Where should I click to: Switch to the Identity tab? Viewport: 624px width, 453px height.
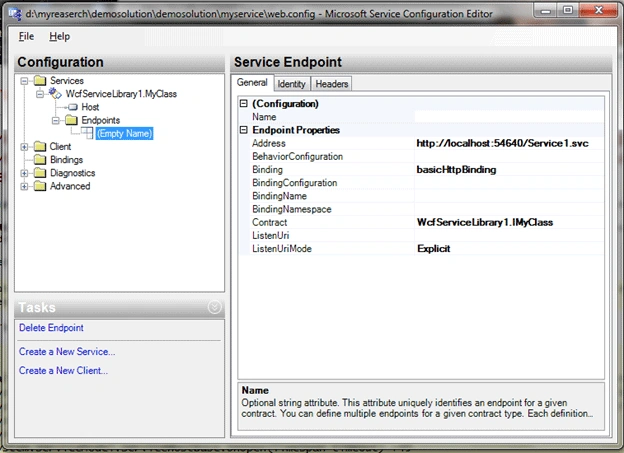coord(291,84)
